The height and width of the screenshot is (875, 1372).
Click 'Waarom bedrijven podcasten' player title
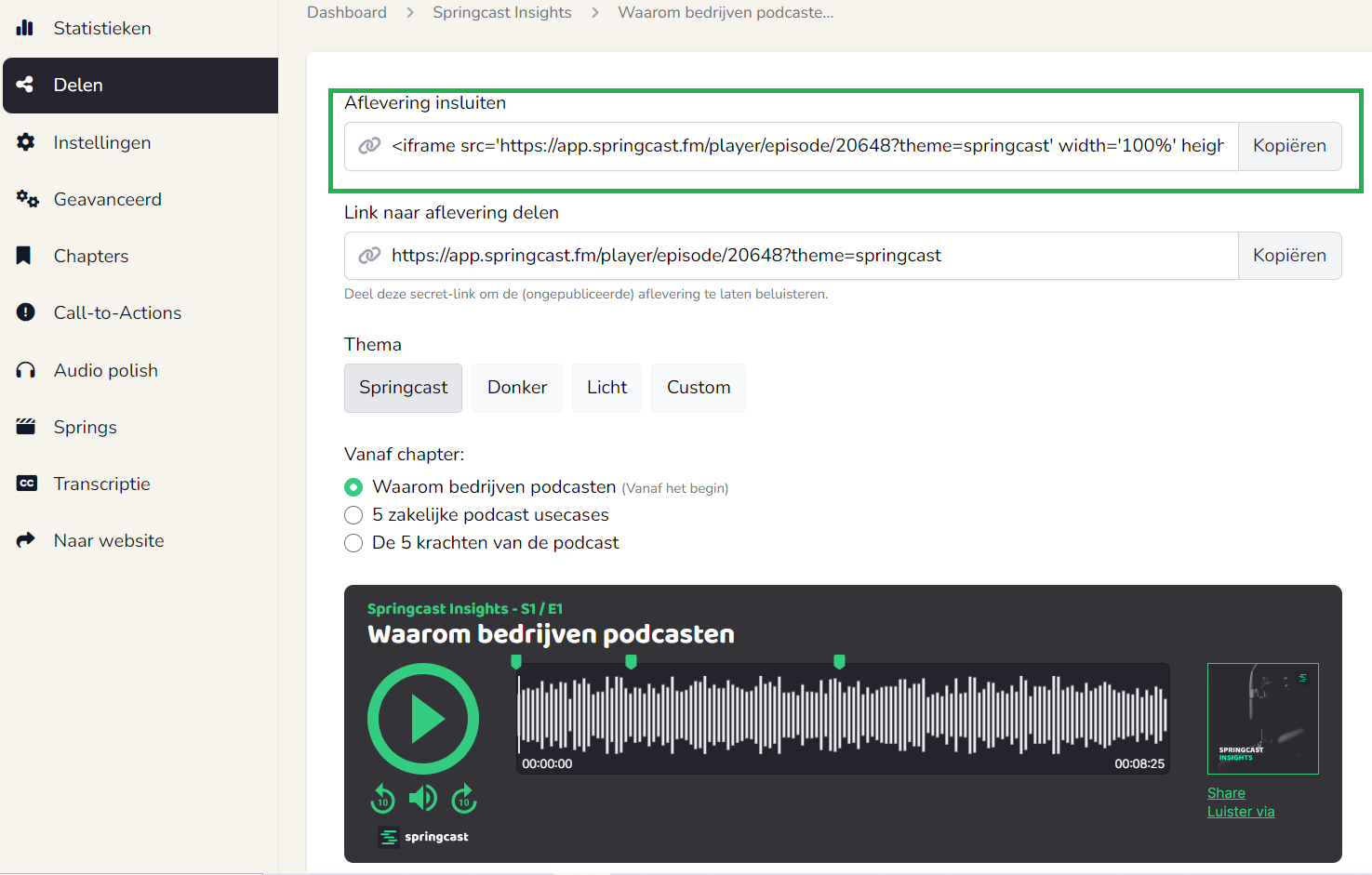pos(551,634)
